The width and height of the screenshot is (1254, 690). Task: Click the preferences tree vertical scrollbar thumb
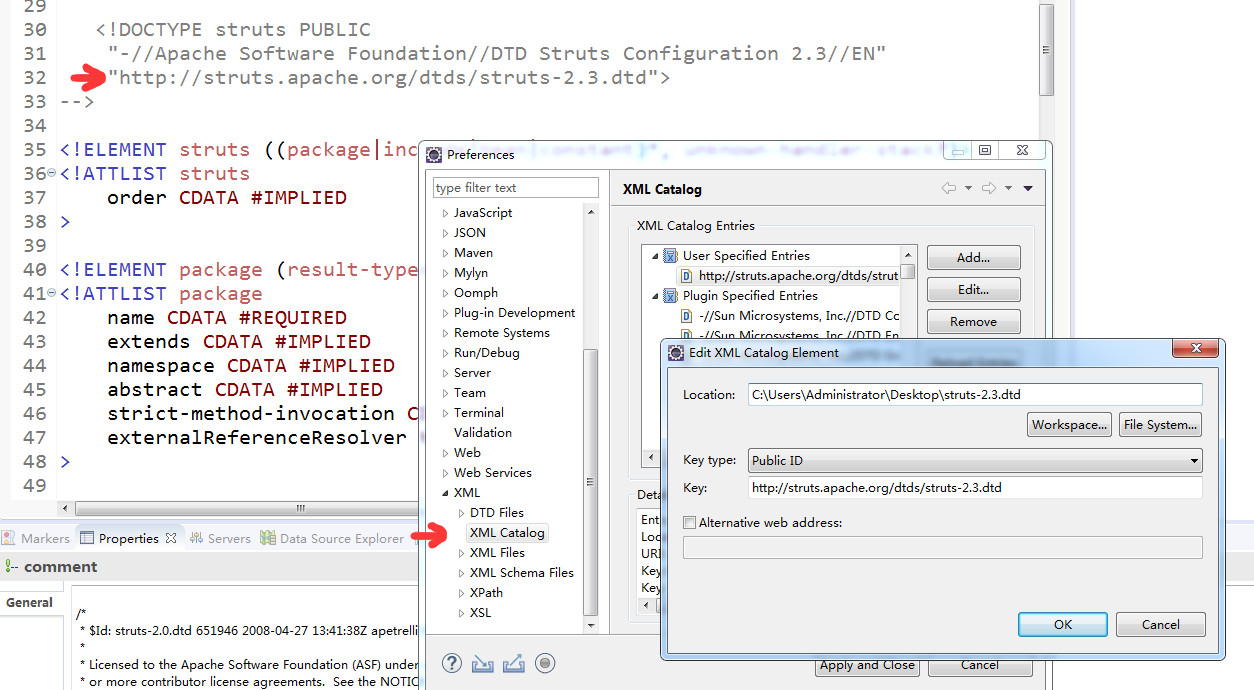pos(591,482)
